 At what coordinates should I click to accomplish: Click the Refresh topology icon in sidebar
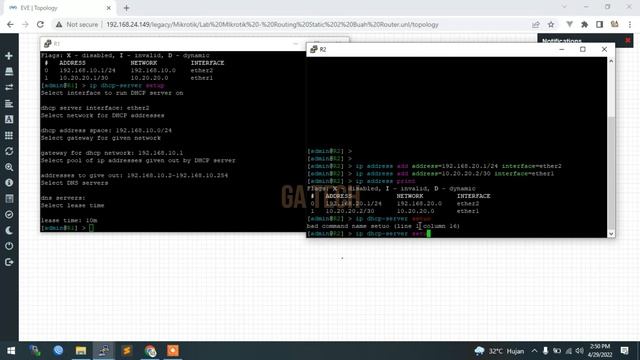click(9, 151)
